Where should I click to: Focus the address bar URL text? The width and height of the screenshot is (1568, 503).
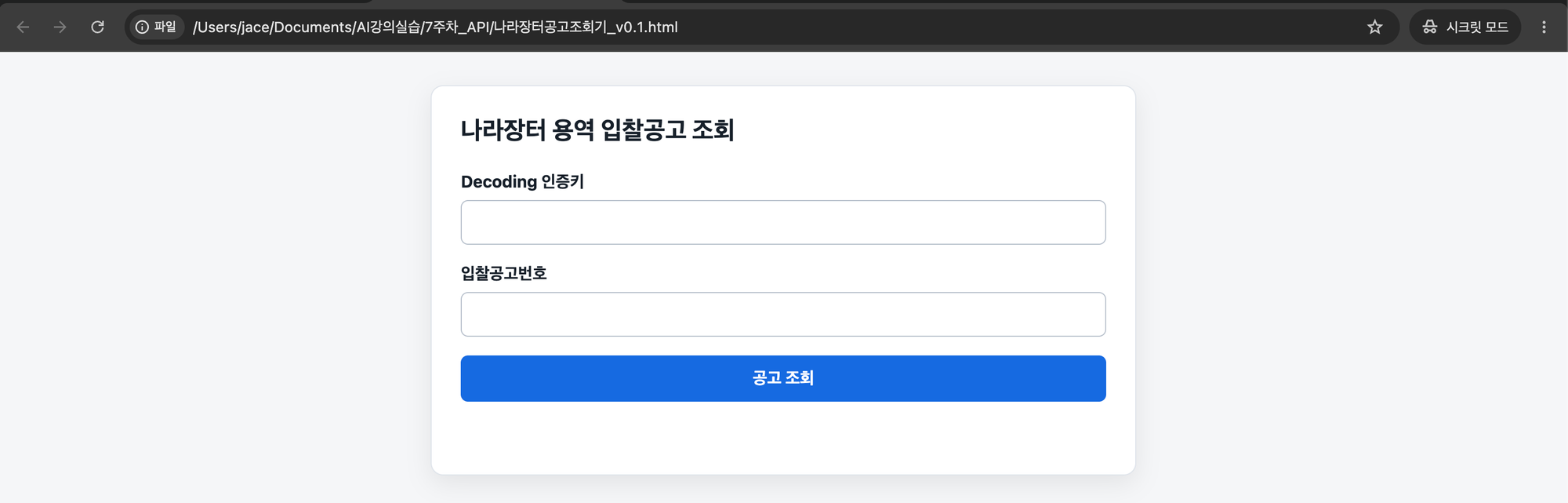(x=435, y=27)
